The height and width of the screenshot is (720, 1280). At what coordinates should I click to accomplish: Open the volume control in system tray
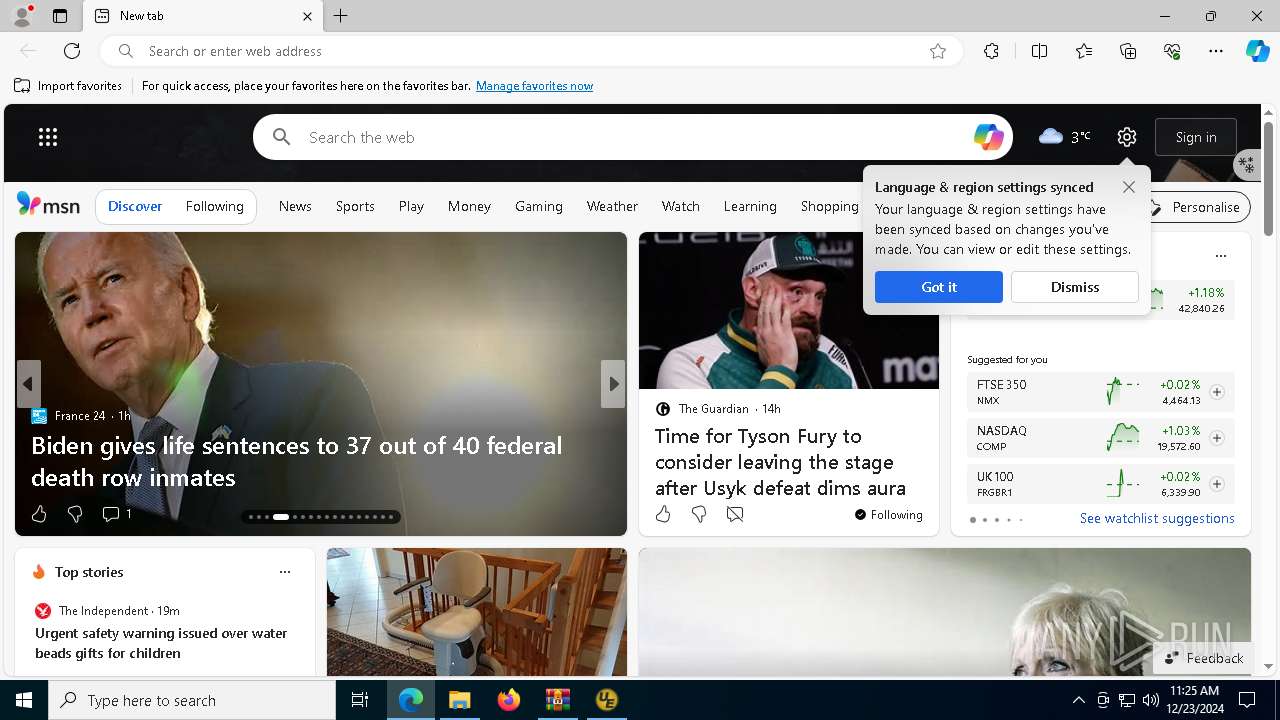[1150, 700]
